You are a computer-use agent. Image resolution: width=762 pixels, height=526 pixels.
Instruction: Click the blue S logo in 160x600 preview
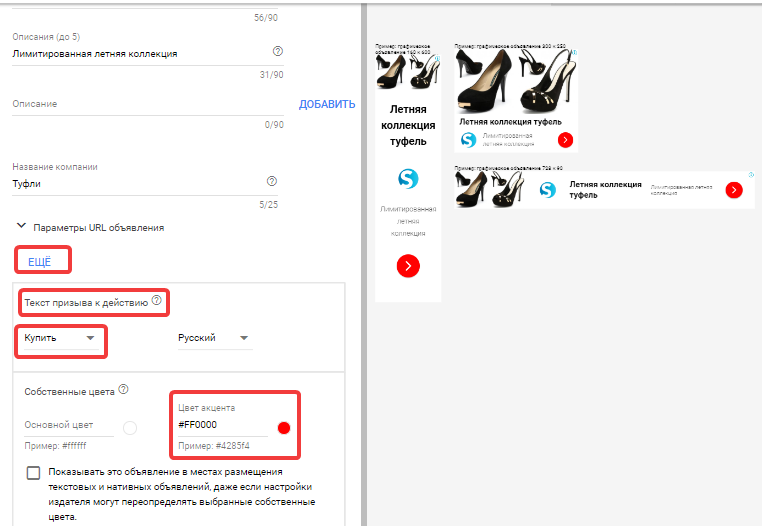click(x=408, y=178)
